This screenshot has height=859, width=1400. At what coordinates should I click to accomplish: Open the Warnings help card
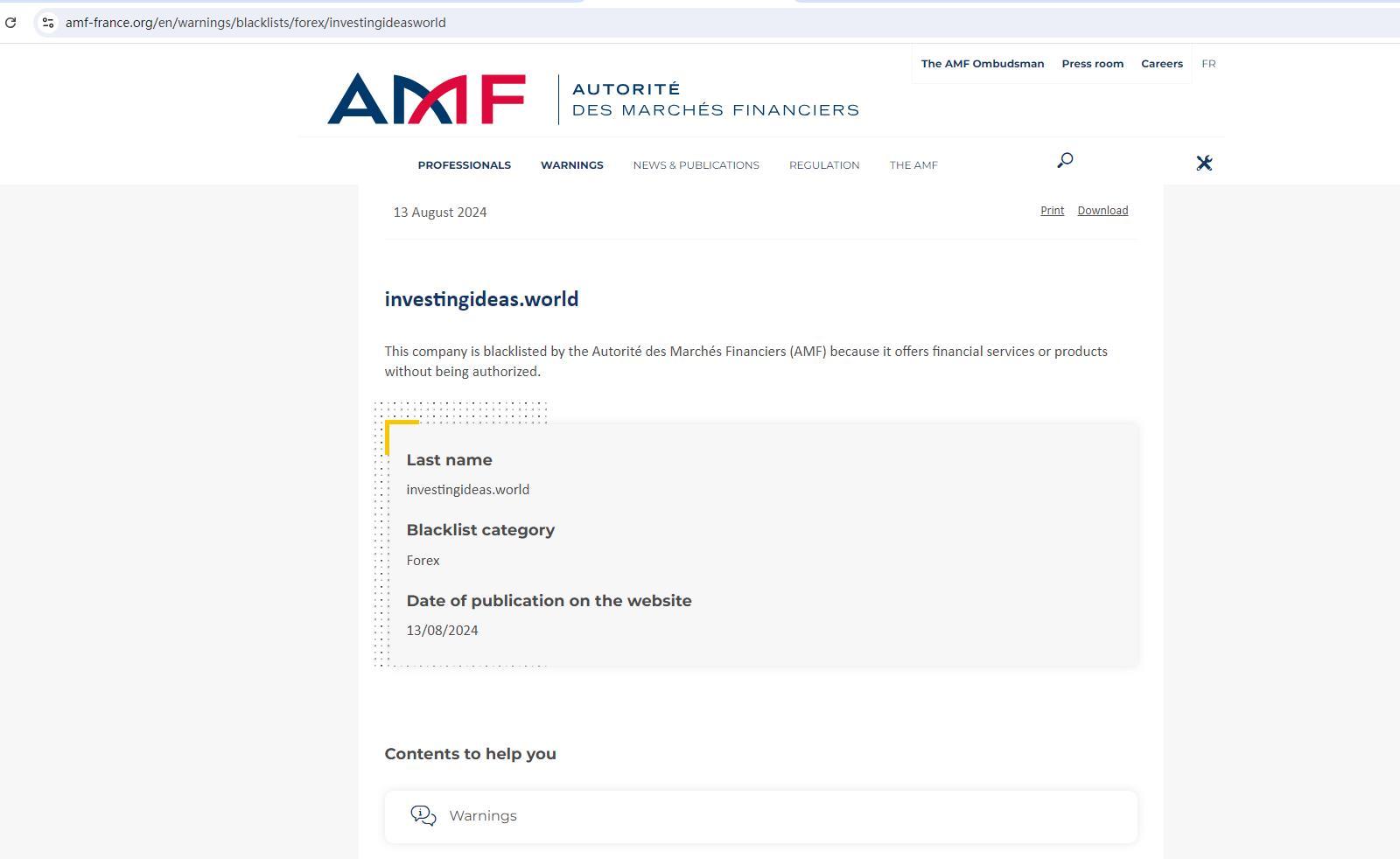click(759, 816)
